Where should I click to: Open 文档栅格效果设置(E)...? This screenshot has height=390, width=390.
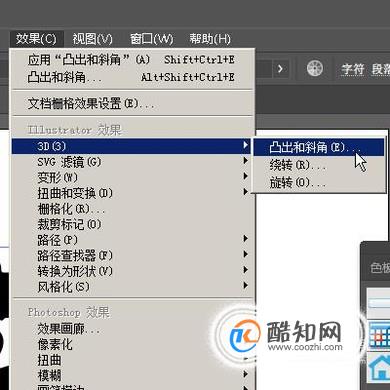(x=133, y=104)
